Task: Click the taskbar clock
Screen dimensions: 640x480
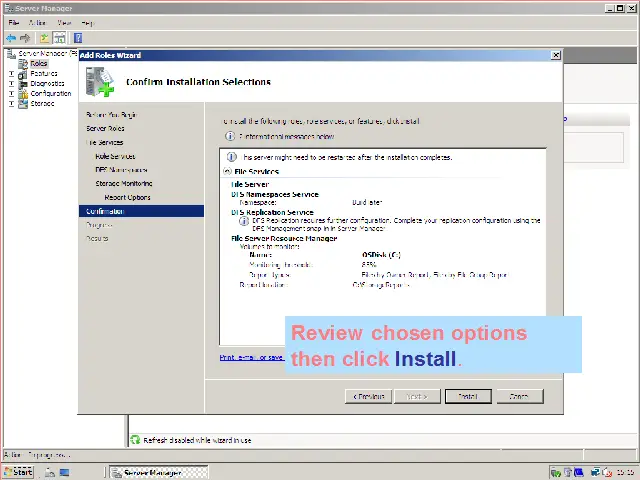Action: 625,473
